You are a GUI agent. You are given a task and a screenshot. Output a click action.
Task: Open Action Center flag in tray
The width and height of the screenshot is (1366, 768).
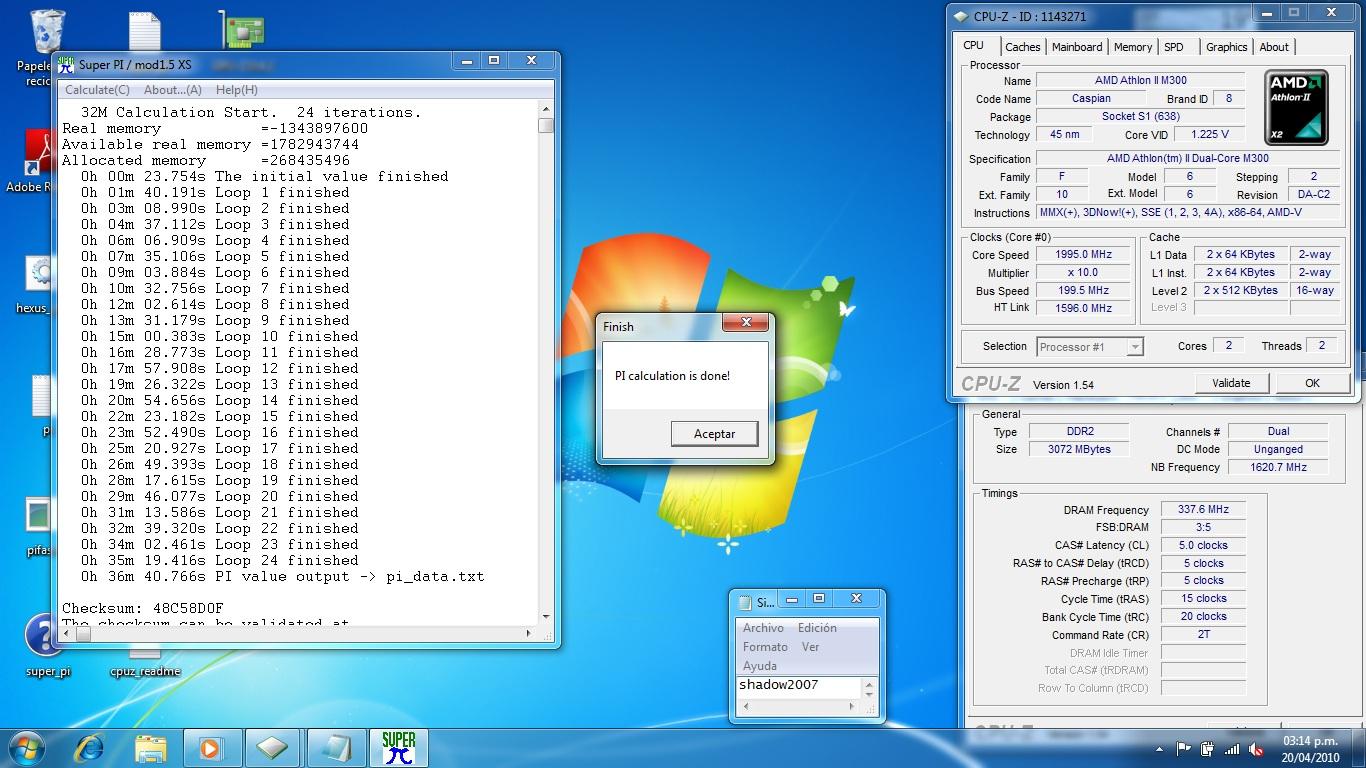pyautogui.click(x=1184, y=748)
